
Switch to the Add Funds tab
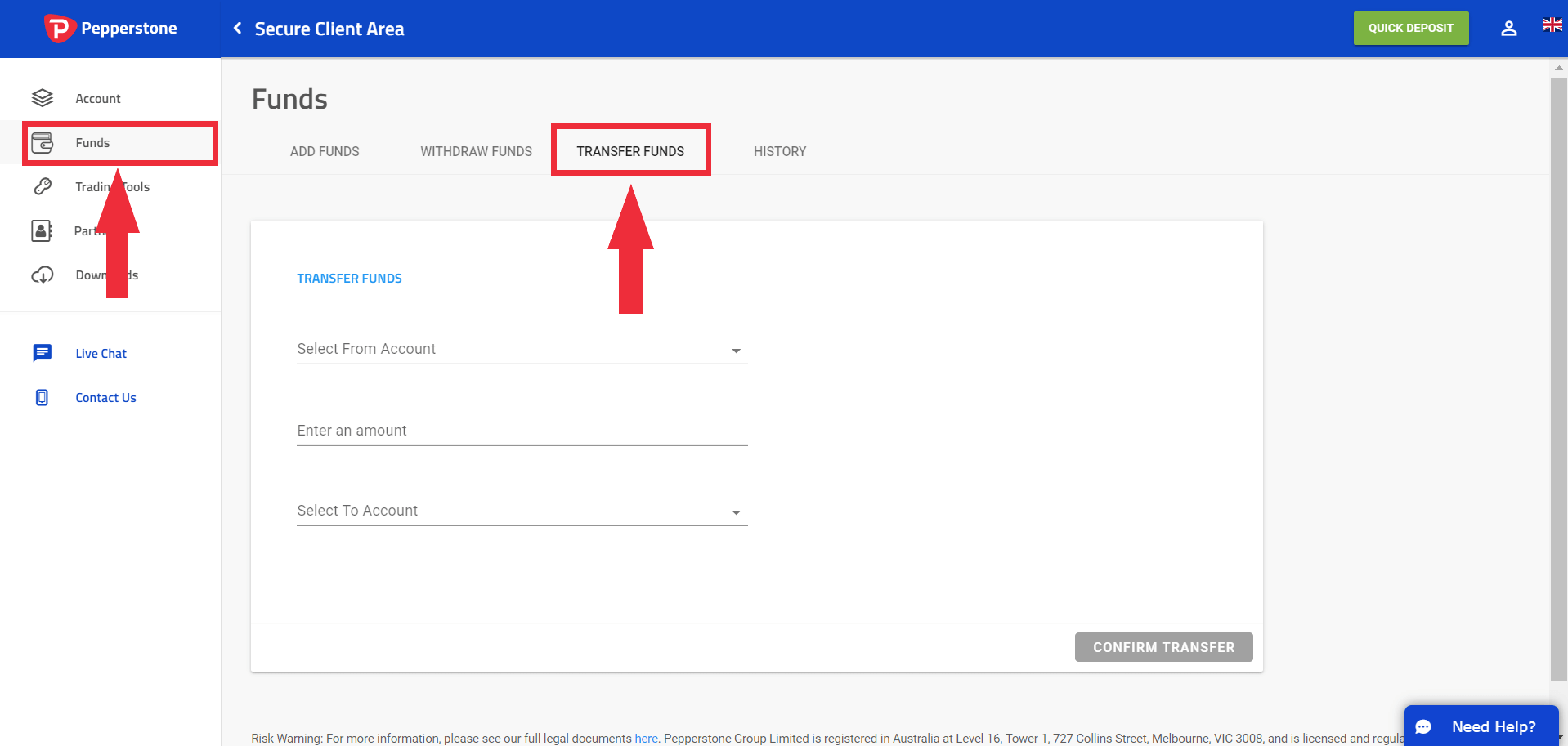click(x=325, y=151)
